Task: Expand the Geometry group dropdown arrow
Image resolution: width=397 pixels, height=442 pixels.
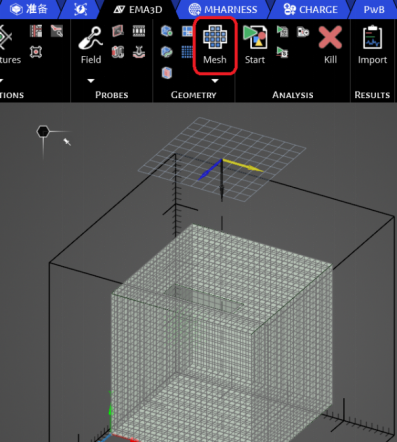Action: [x=215, y=81]
